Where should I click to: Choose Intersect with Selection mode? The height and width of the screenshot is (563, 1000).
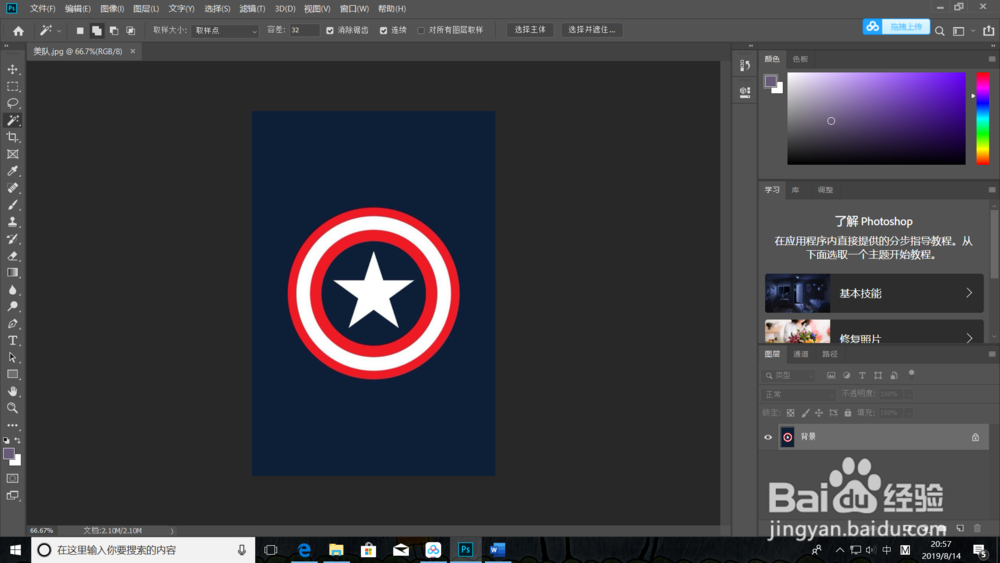[x=130, y=31]
